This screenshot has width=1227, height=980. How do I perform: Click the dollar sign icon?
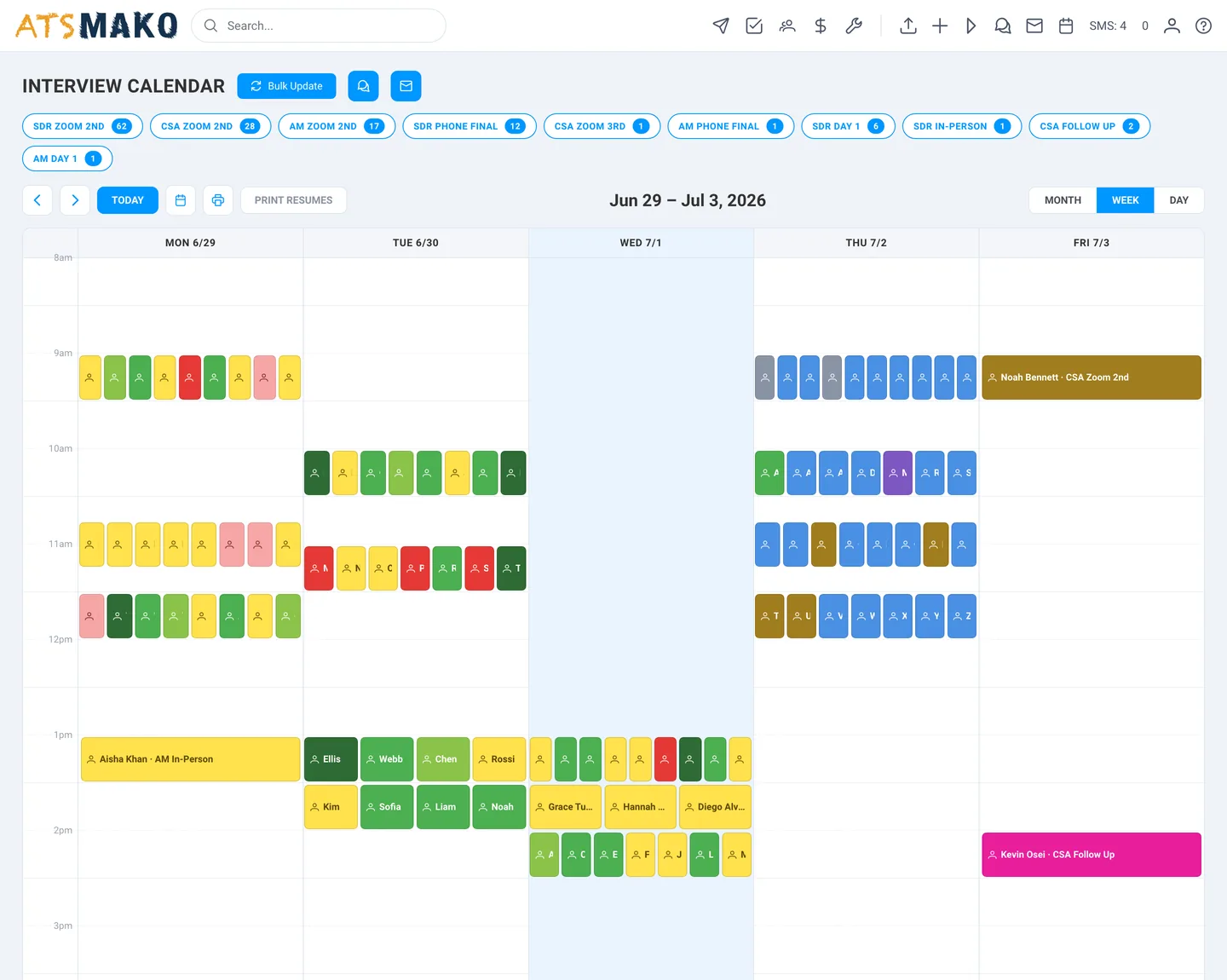821,26
